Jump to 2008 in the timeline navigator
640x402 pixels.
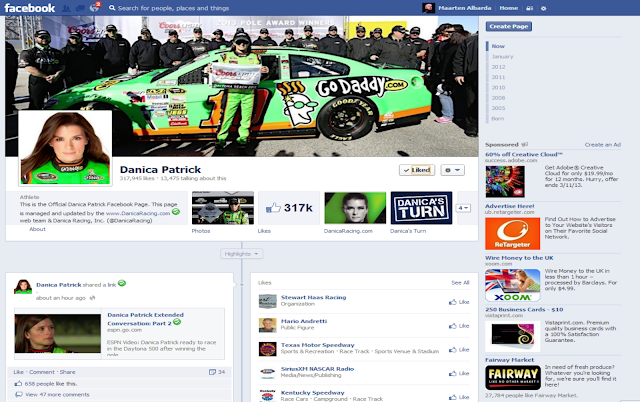point(498,98)
